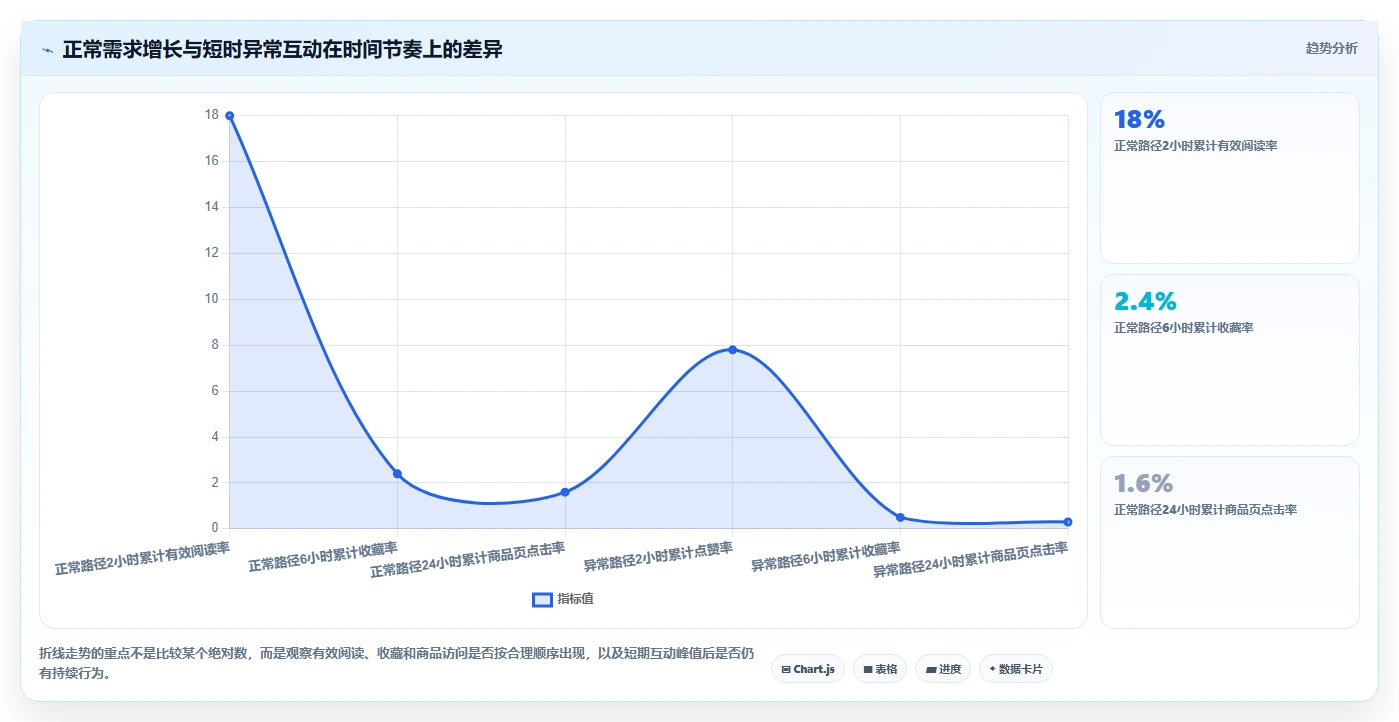Open the 趋势分析 label in header
This screenshot has height=722, width=1399.
[x=1331, y=48]
